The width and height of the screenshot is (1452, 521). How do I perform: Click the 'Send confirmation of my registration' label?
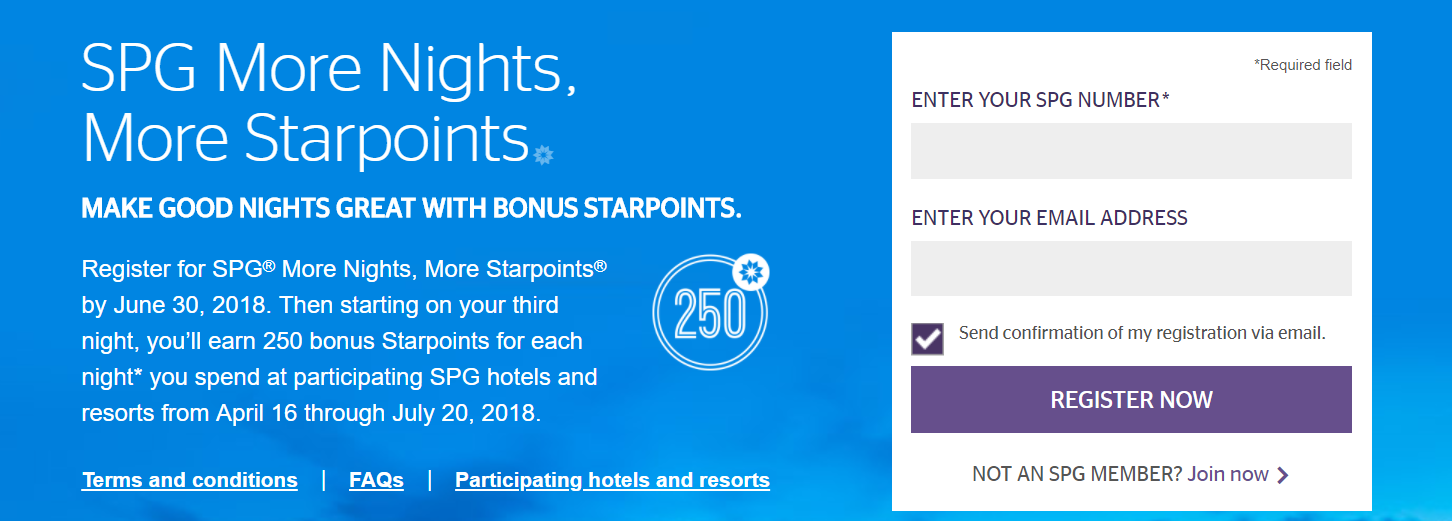coord(1142,333)
